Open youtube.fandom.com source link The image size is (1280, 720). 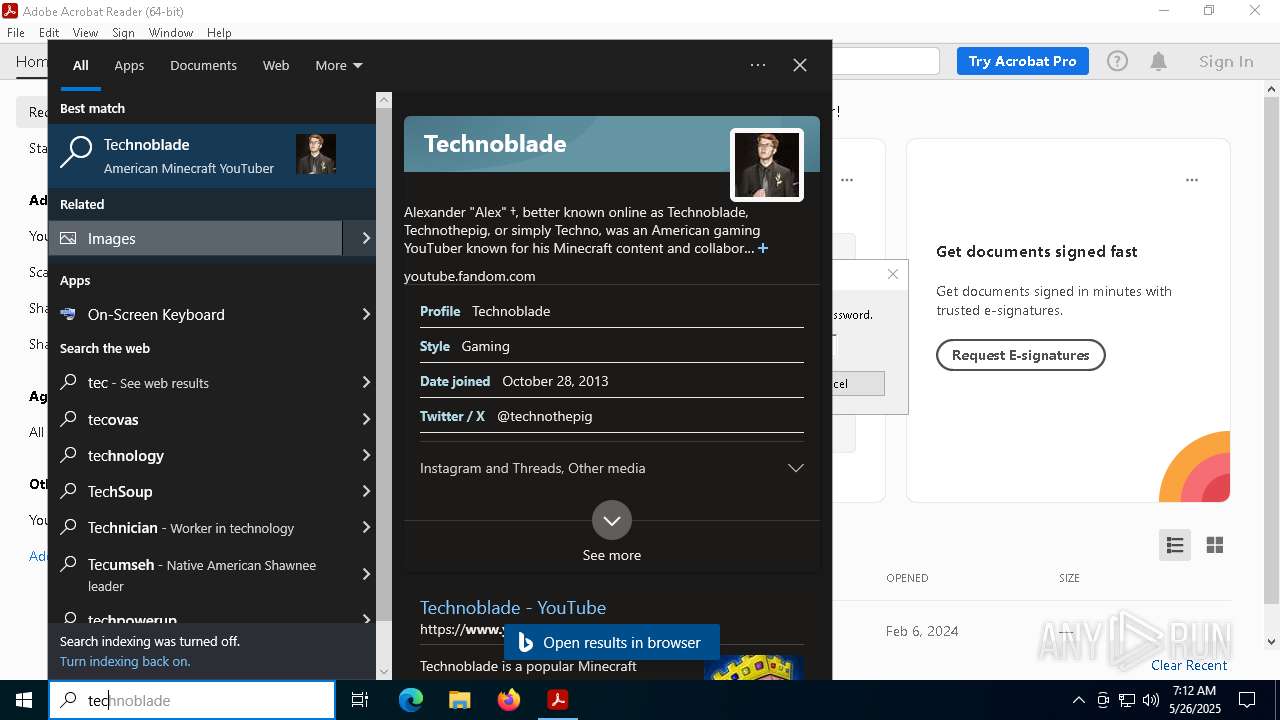coord(470,276)
